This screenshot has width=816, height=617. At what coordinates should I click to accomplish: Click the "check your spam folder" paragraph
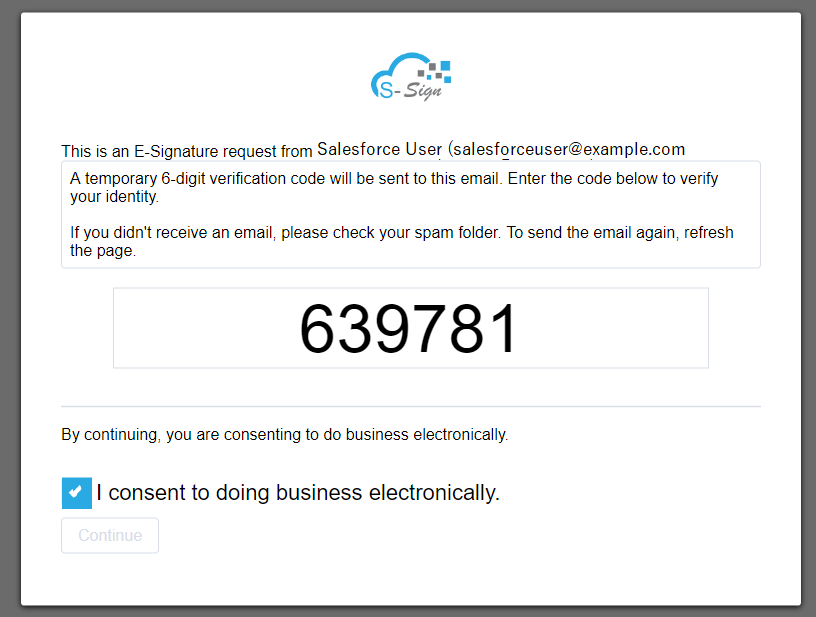click(x=402, y=241)
